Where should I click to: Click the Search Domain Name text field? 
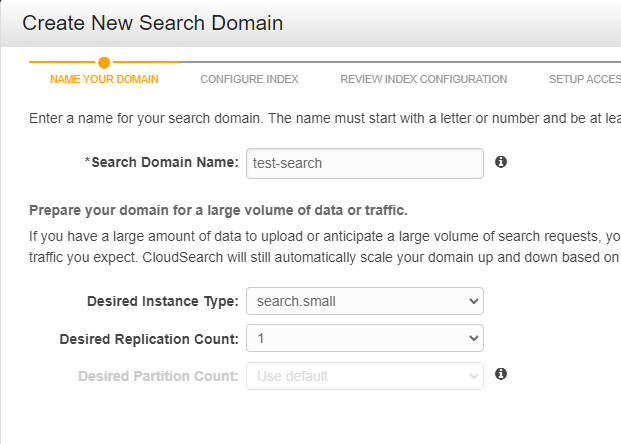click(364, 162)
